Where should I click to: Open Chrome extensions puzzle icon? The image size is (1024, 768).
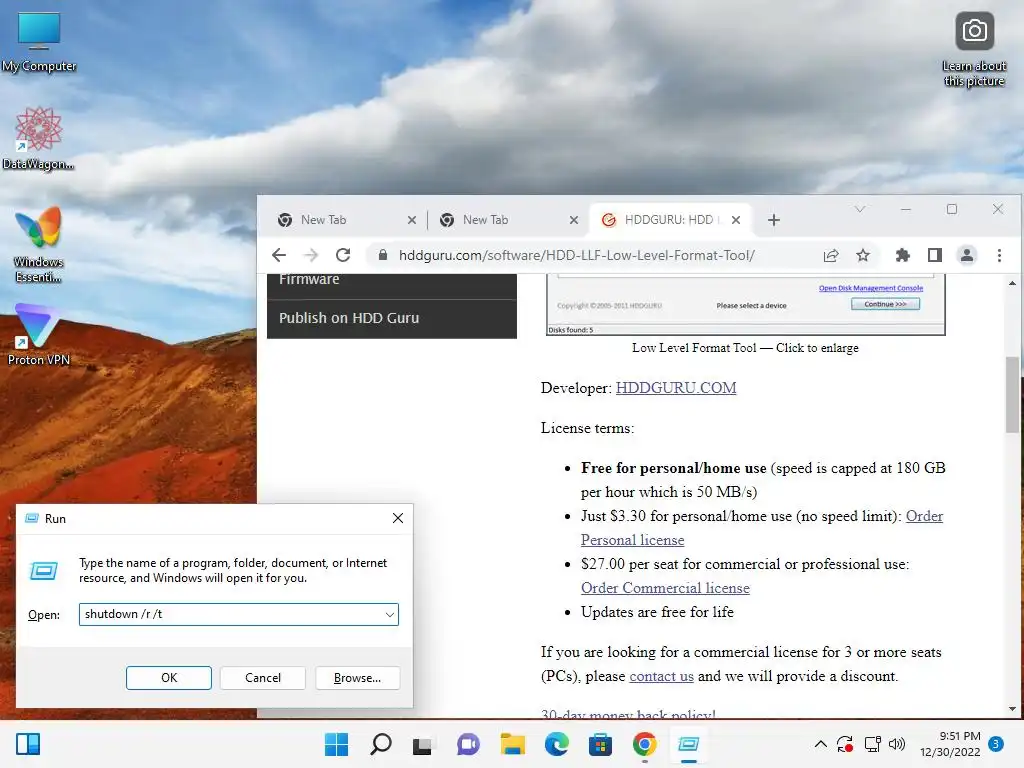coord(903,255)
